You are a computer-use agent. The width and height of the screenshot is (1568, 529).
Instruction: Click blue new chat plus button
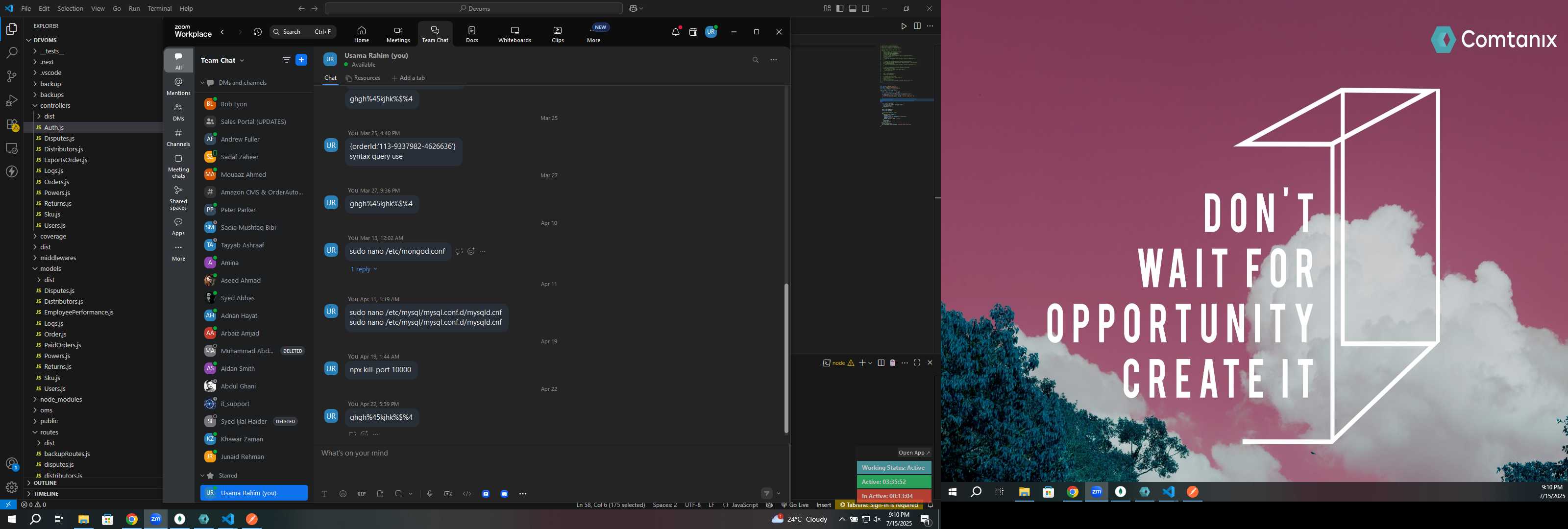click(x=301, y=60)
